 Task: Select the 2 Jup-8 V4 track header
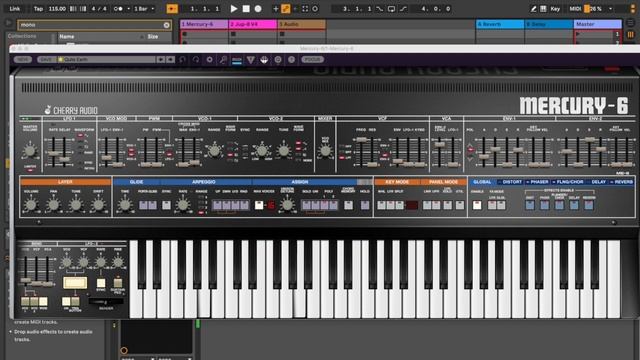[253, 24]
